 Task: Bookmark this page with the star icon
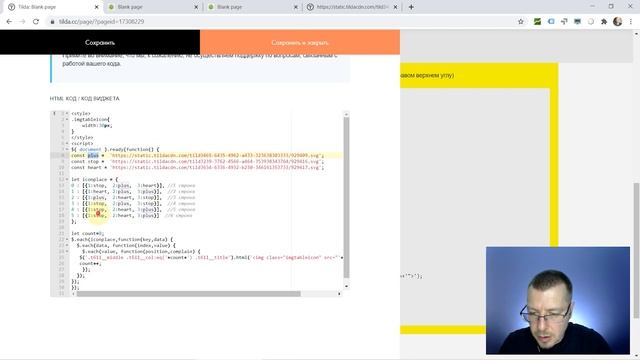point(521,22)
